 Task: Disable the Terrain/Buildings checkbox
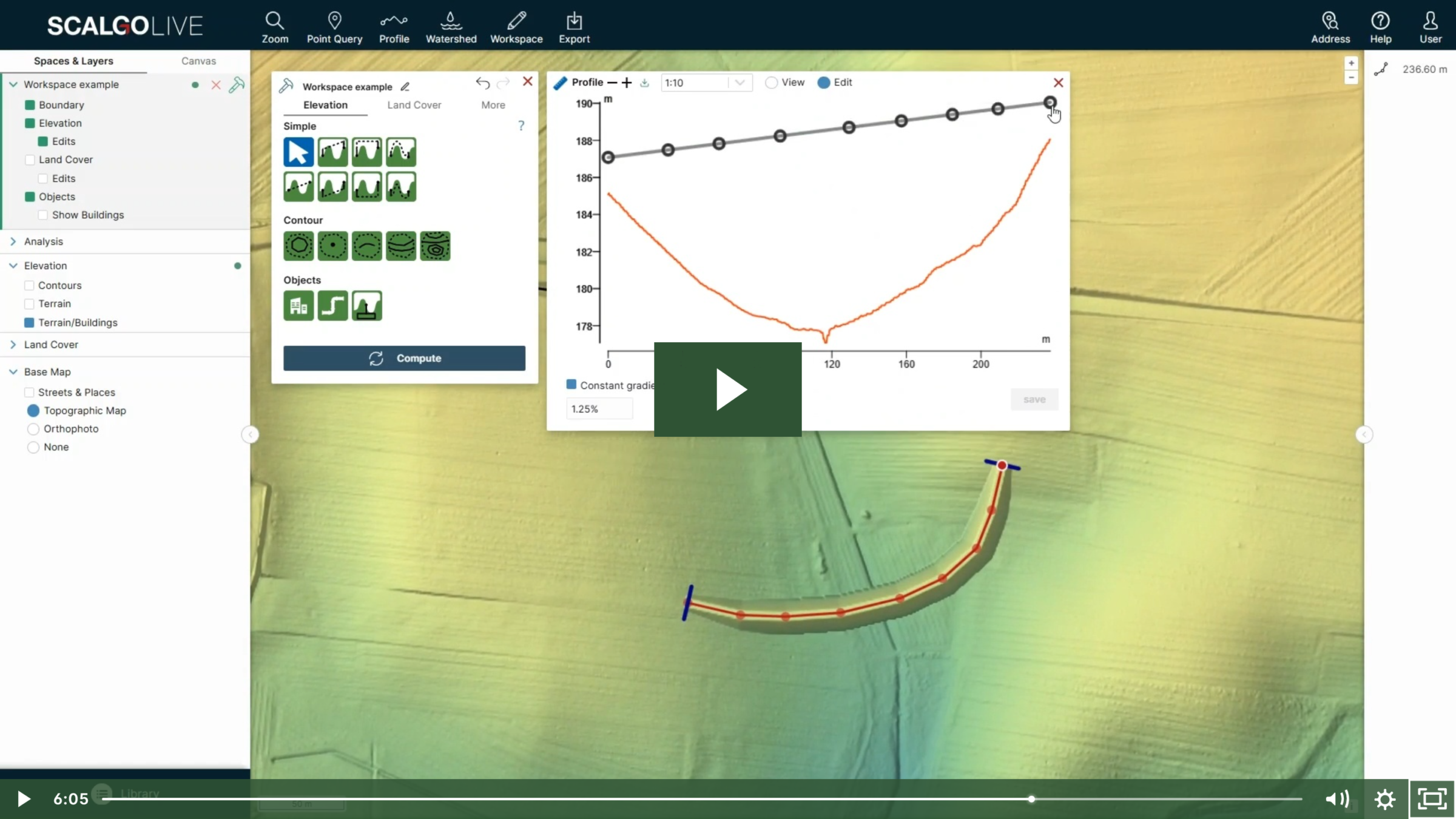tap(29, 323)
